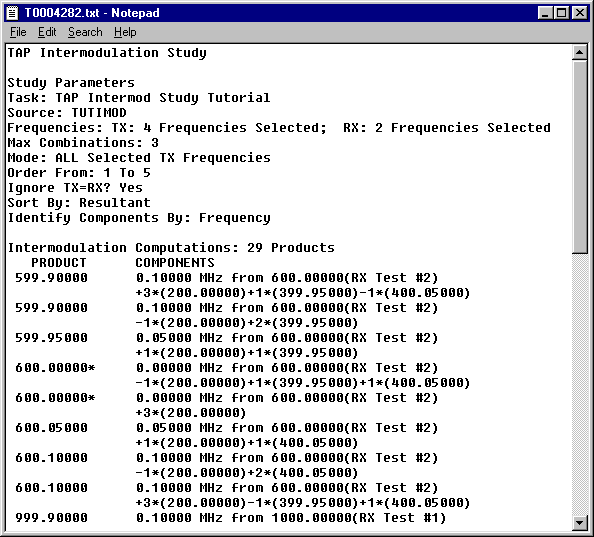Click the T0004282.txt - Notepad title bar

click(x=265, y=13)
